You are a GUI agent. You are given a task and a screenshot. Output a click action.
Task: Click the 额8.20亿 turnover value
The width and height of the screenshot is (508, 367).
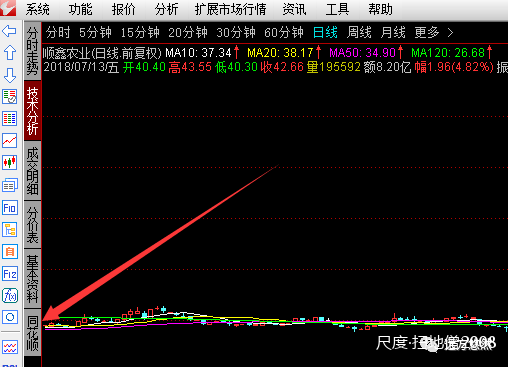[x=387, y=67]
